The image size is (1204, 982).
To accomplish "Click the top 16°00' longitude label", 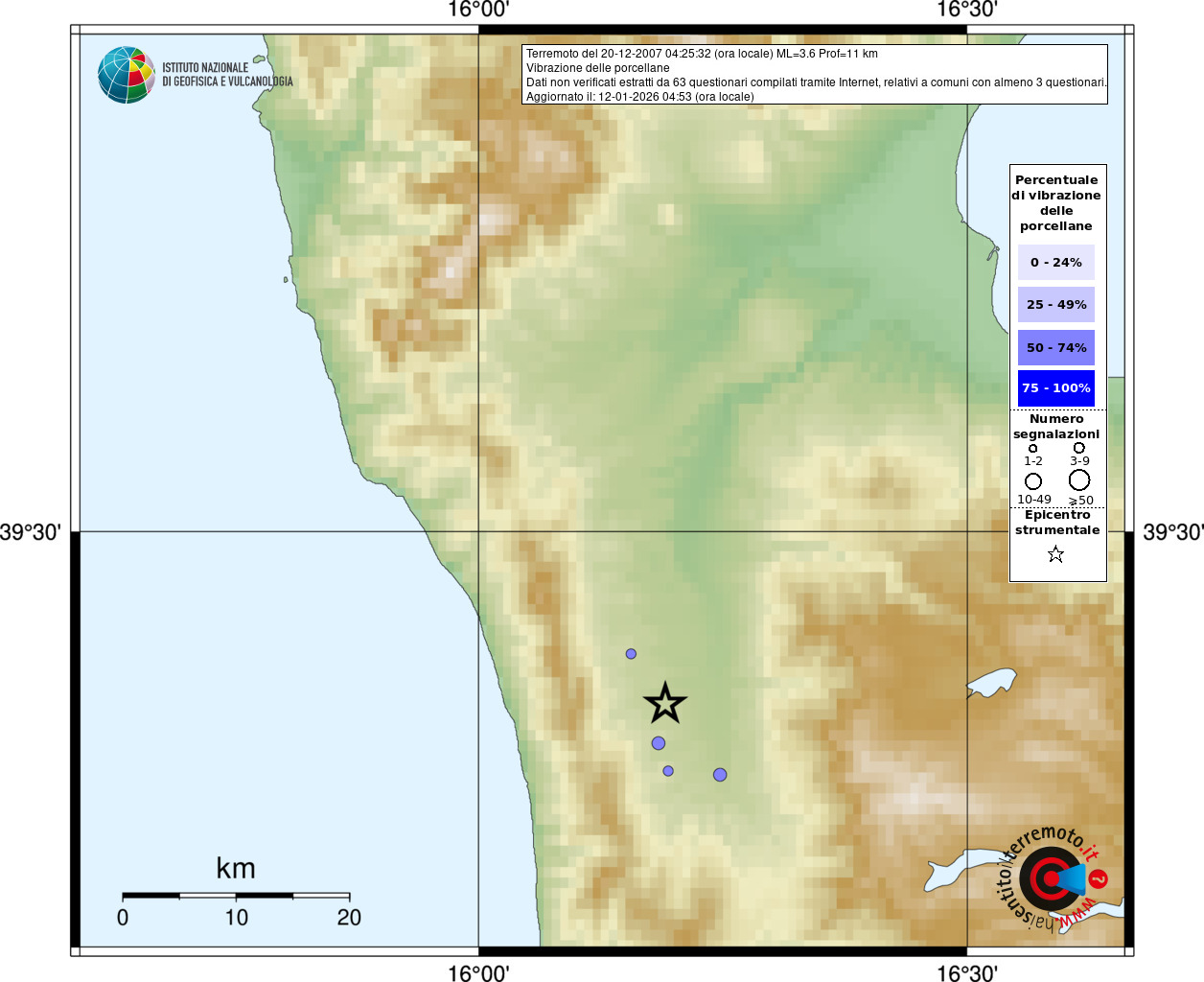I will tap(478, 10).
